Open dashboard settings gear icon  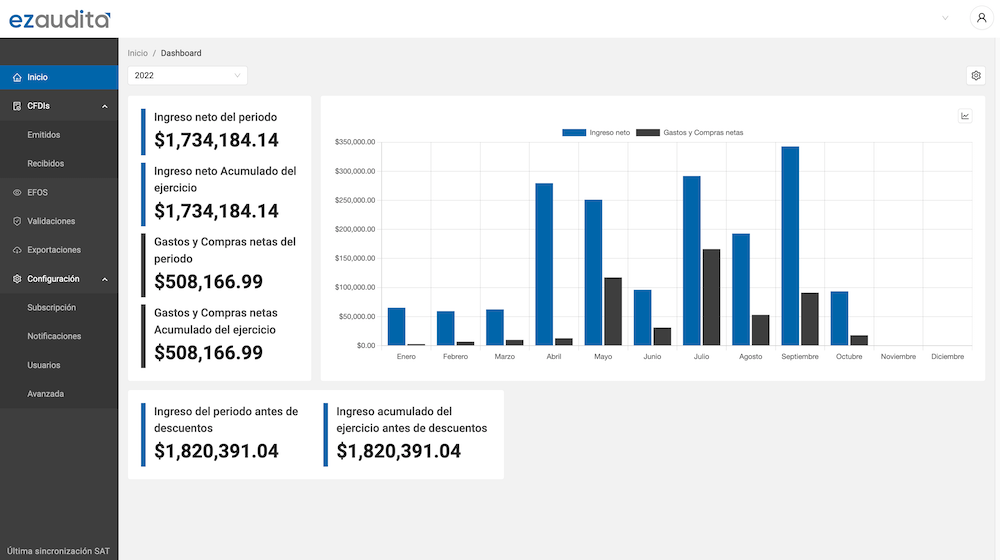pos(976,75)
